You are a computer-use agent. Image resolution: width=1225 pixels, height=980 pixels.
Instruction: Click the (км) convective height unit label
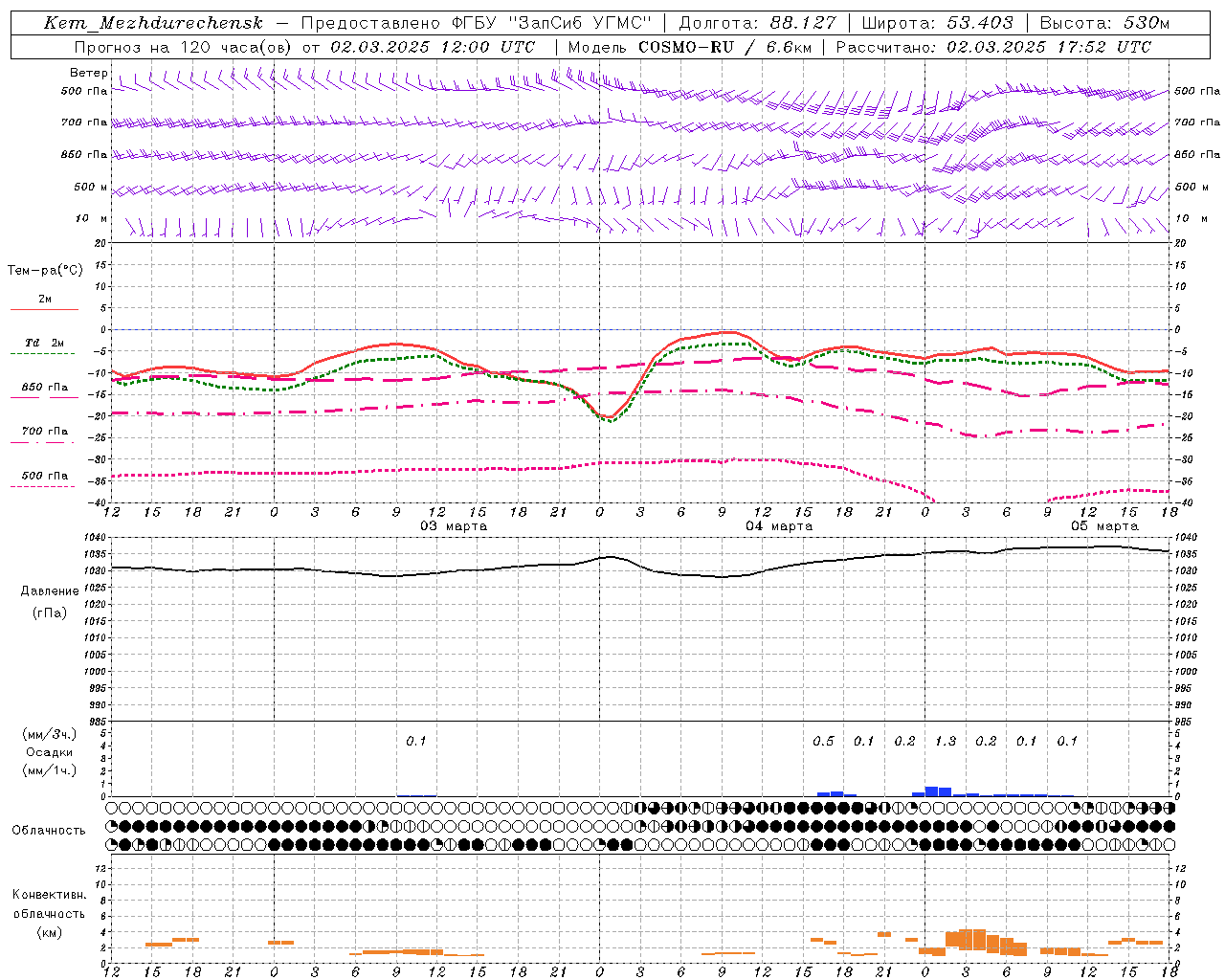coord(50,932)
